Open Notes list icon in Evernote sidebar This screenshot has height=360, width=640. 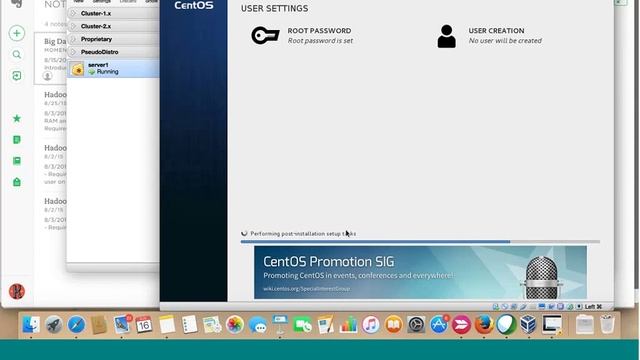17,140
